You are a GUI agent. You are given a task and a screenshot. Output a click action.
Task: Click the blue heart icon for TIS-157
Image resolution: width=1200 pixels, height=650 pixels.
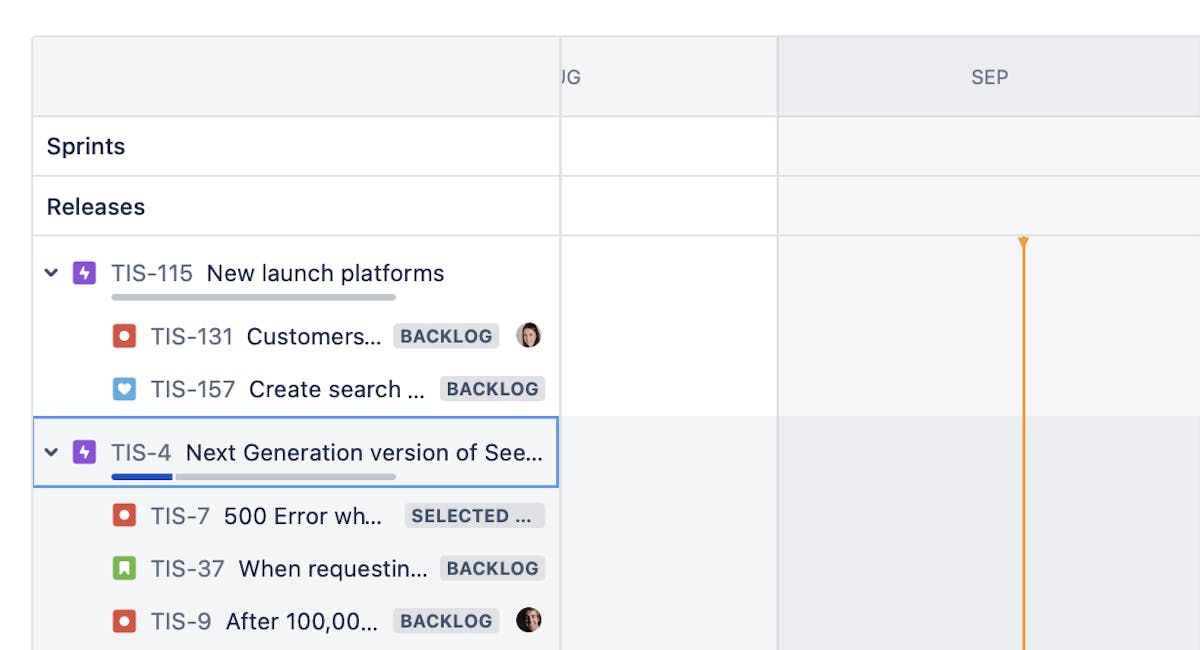[124, 389]
